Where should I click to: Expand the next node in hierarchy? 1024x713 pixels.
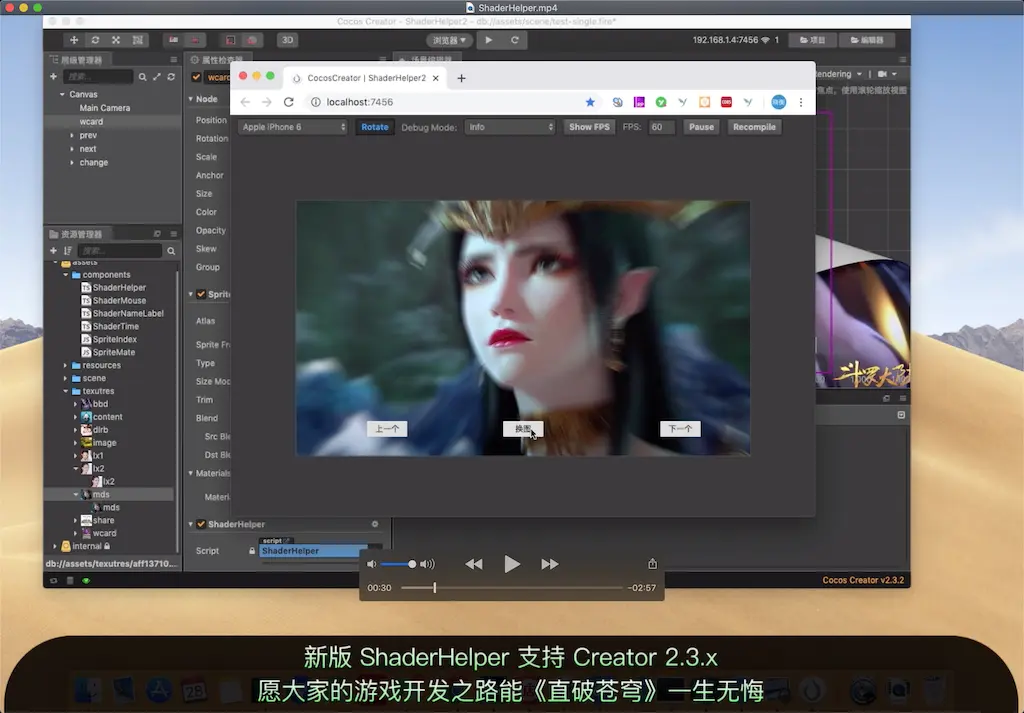point(72,149)
